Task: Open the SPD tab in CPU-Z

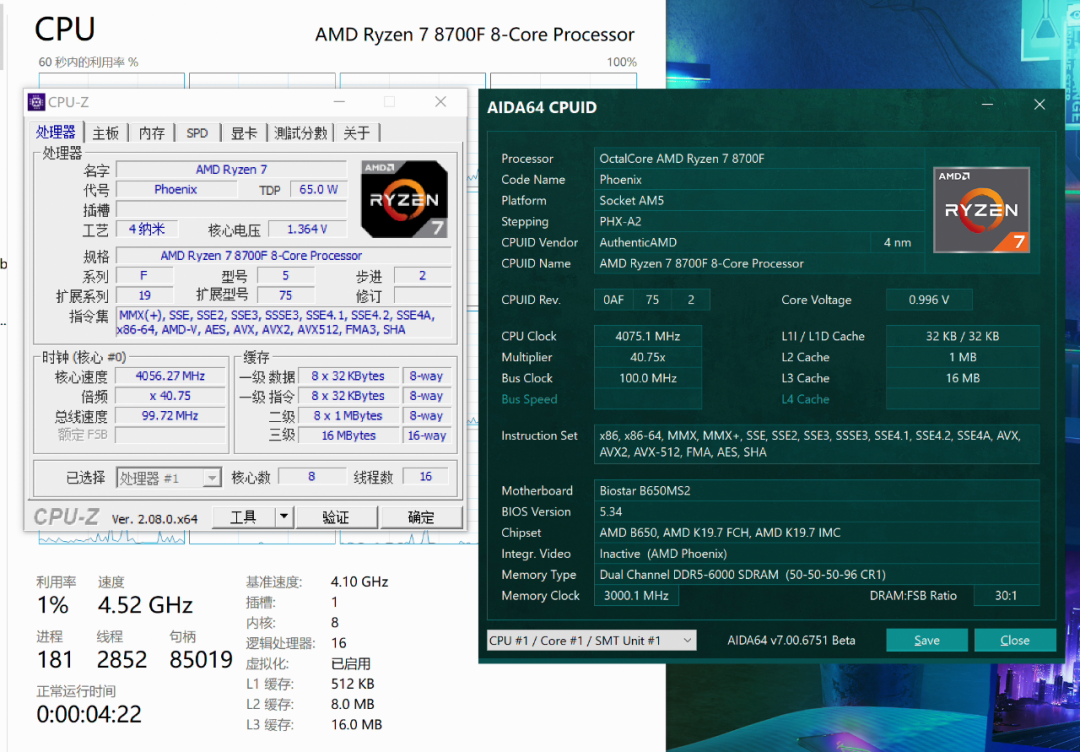Action: 197,133
